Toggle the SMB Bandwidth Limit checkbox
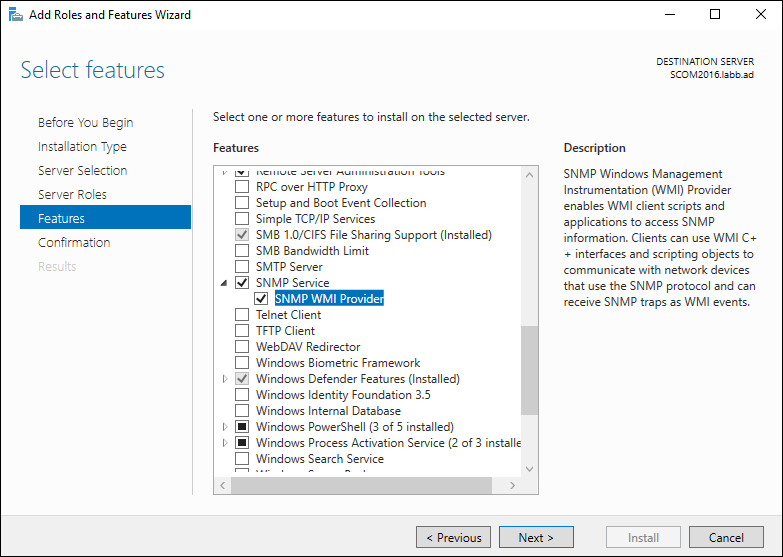783x557 pixels. [x=242, y=251]
